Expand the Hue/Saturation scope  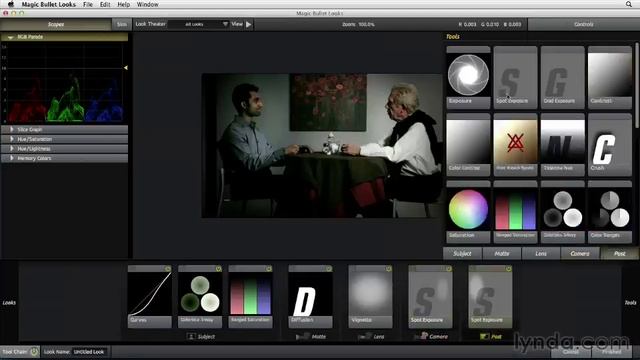pos(12,139)
